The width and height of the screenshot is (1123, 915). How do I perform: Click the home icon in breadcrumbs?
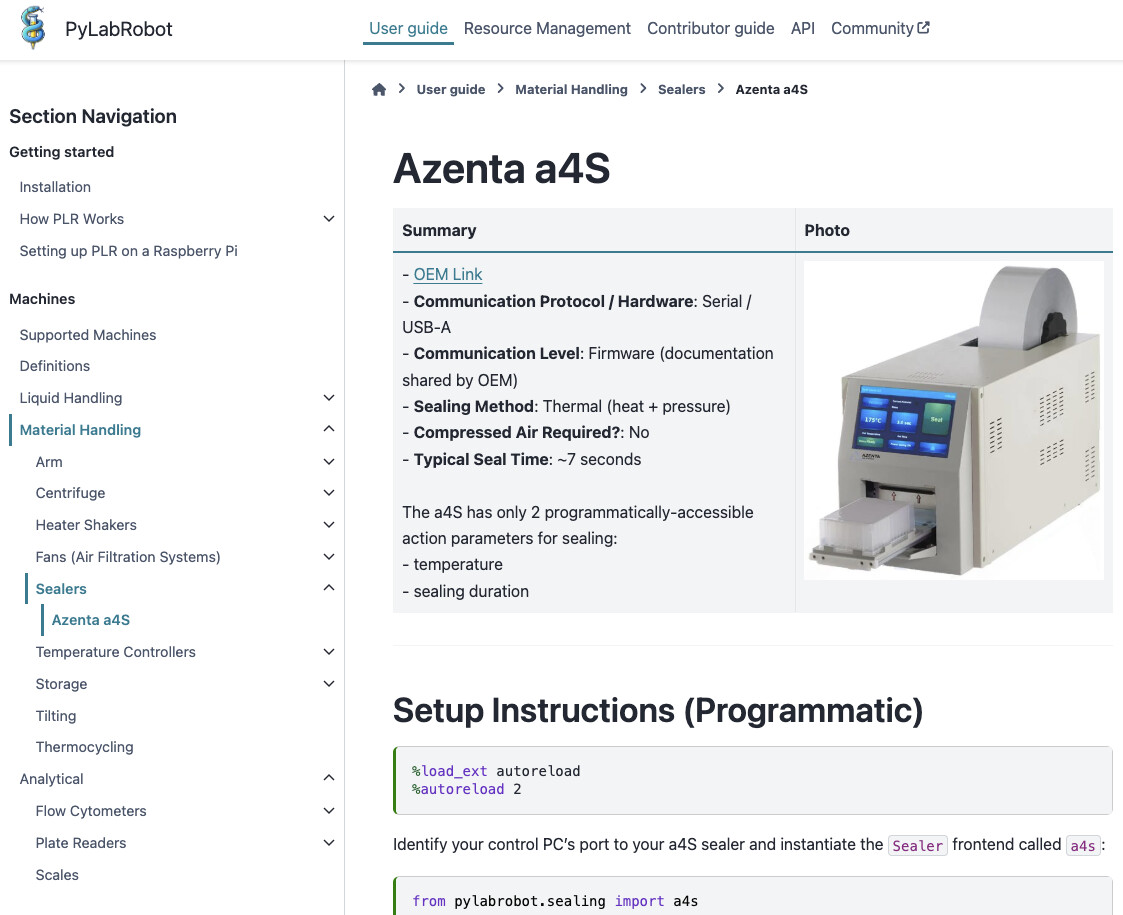(379, 89)
